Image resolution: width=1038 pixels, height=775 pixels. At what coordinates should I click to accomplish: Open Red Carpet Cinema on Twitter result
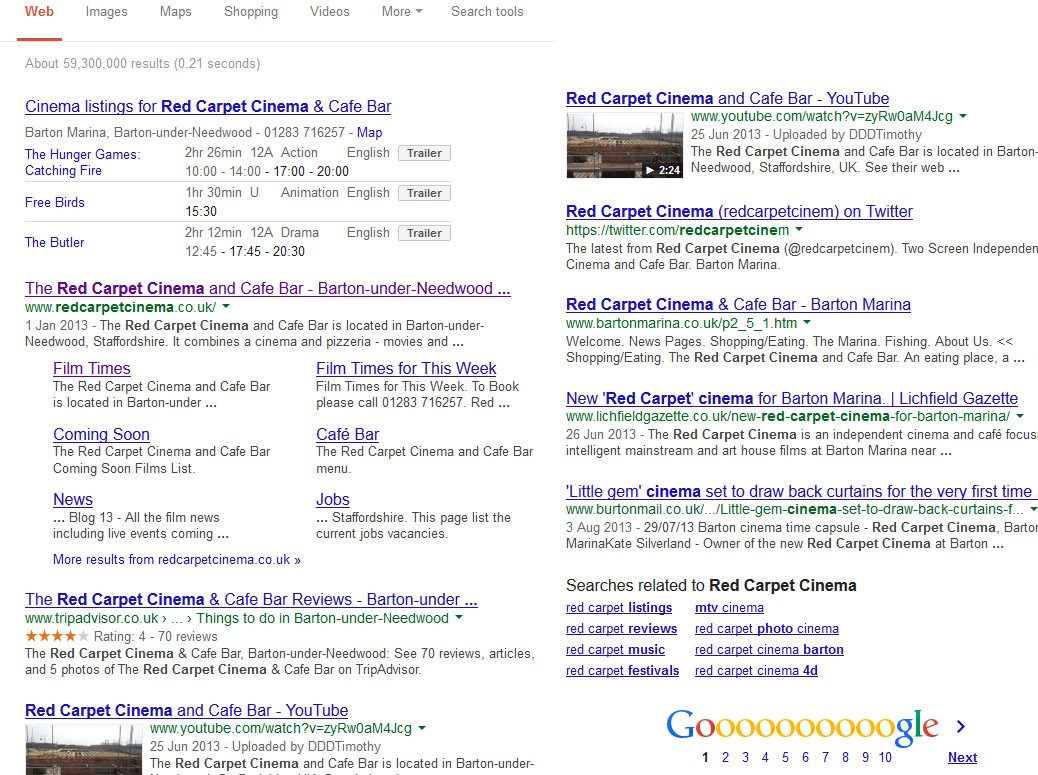[x=739, y=212]
